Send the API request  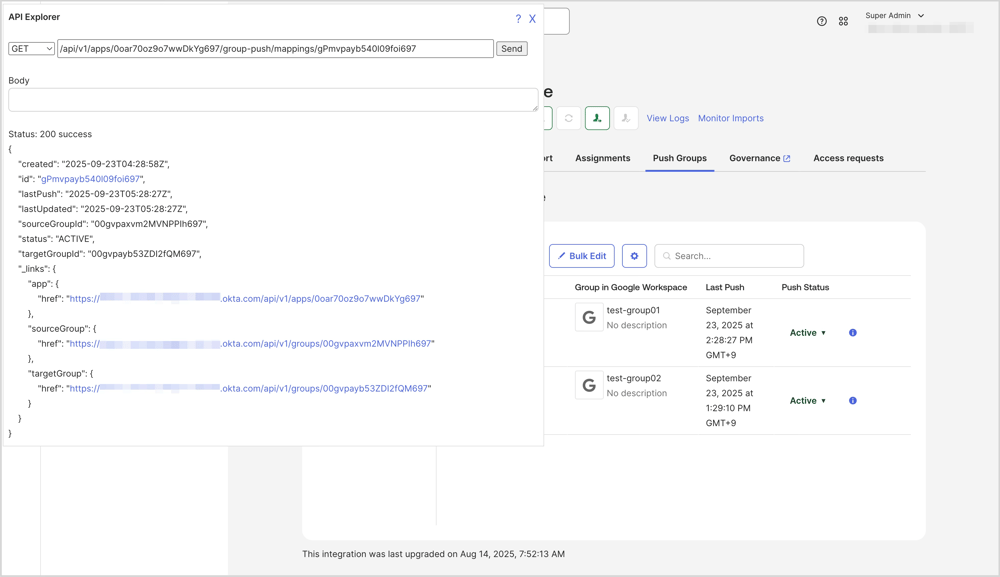(511, 48)
